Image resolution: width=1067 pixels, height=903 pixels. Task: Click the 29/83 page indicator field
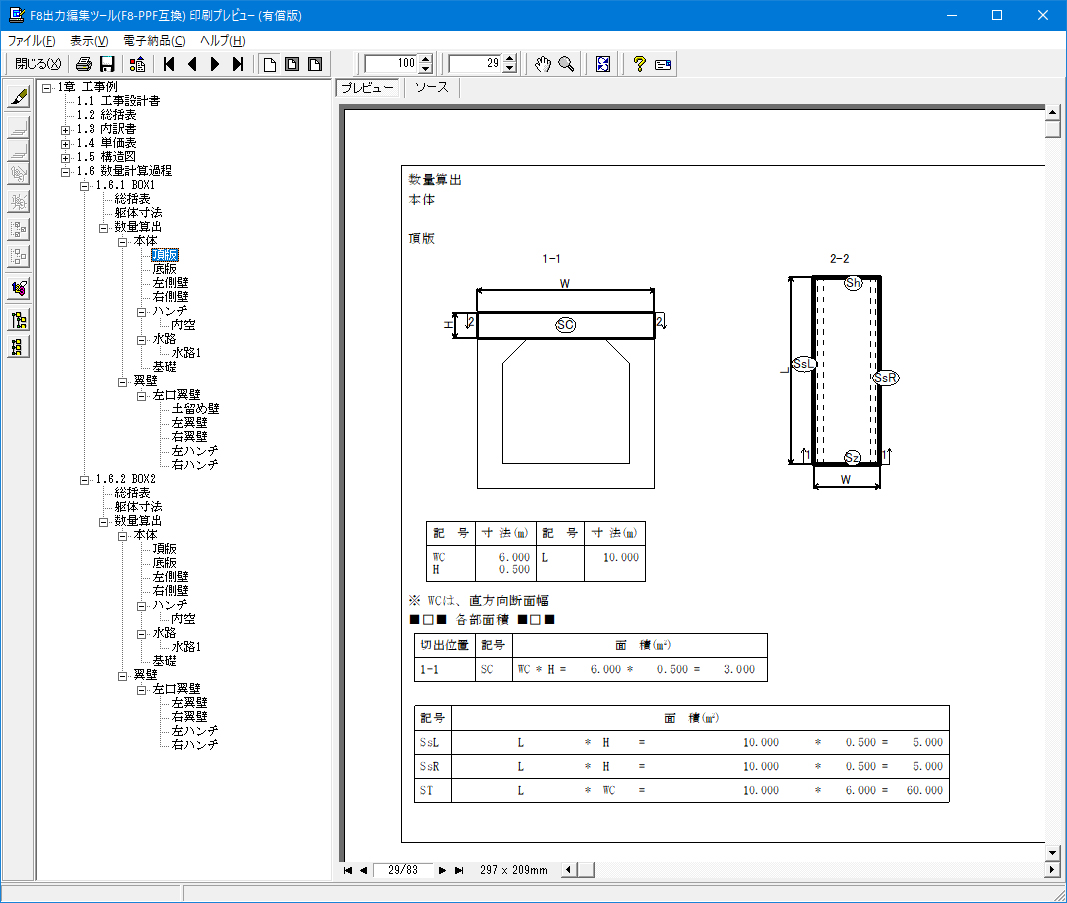coord(403,870)
